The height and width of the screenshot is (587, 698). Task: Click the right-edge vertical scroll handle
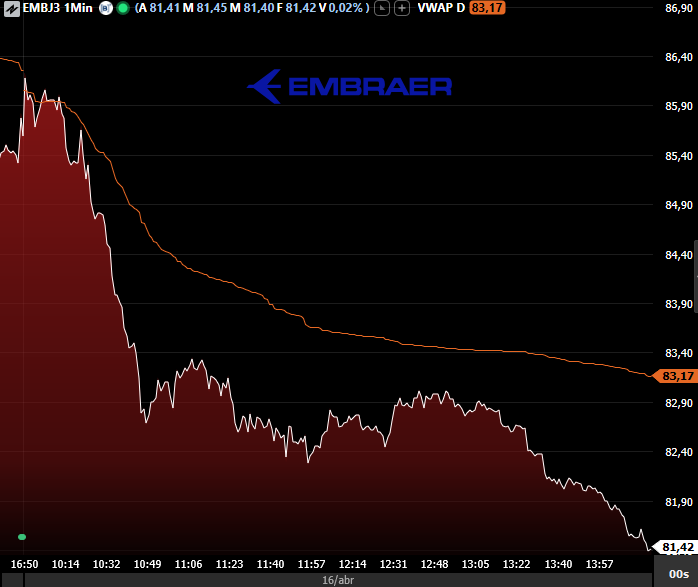click(696, 277)
